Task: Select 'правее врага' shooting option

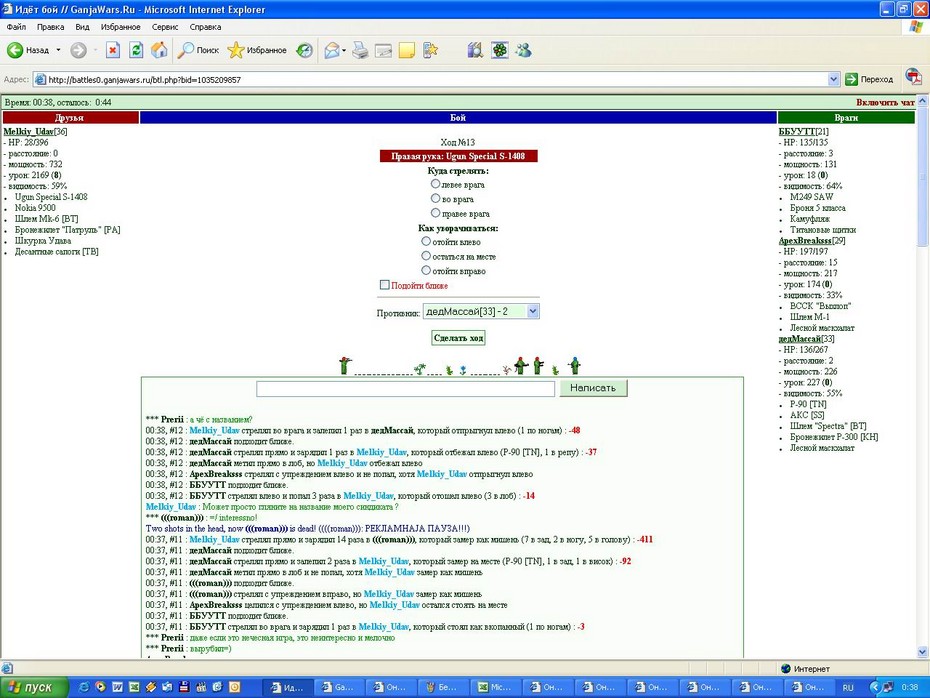Action: click(x=435, y=212)
